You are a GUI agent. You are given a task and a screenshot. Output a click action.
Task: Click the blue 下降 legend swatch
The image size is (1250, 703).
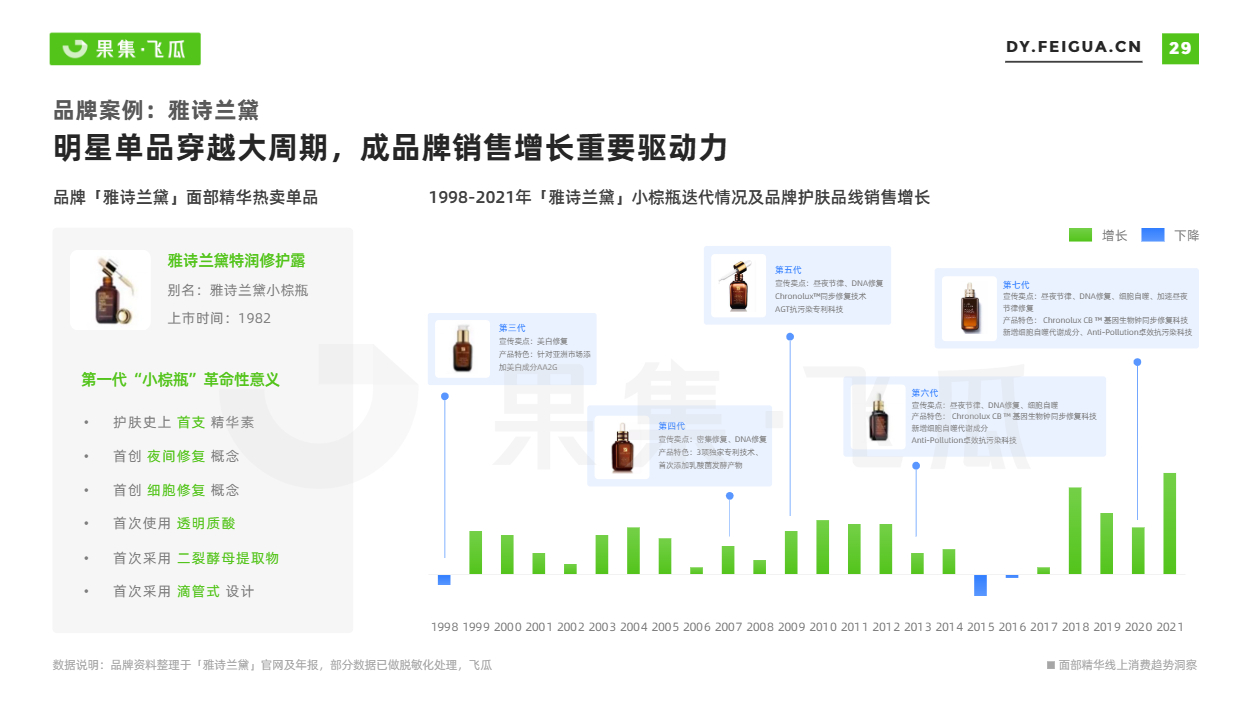point(1153,235)
